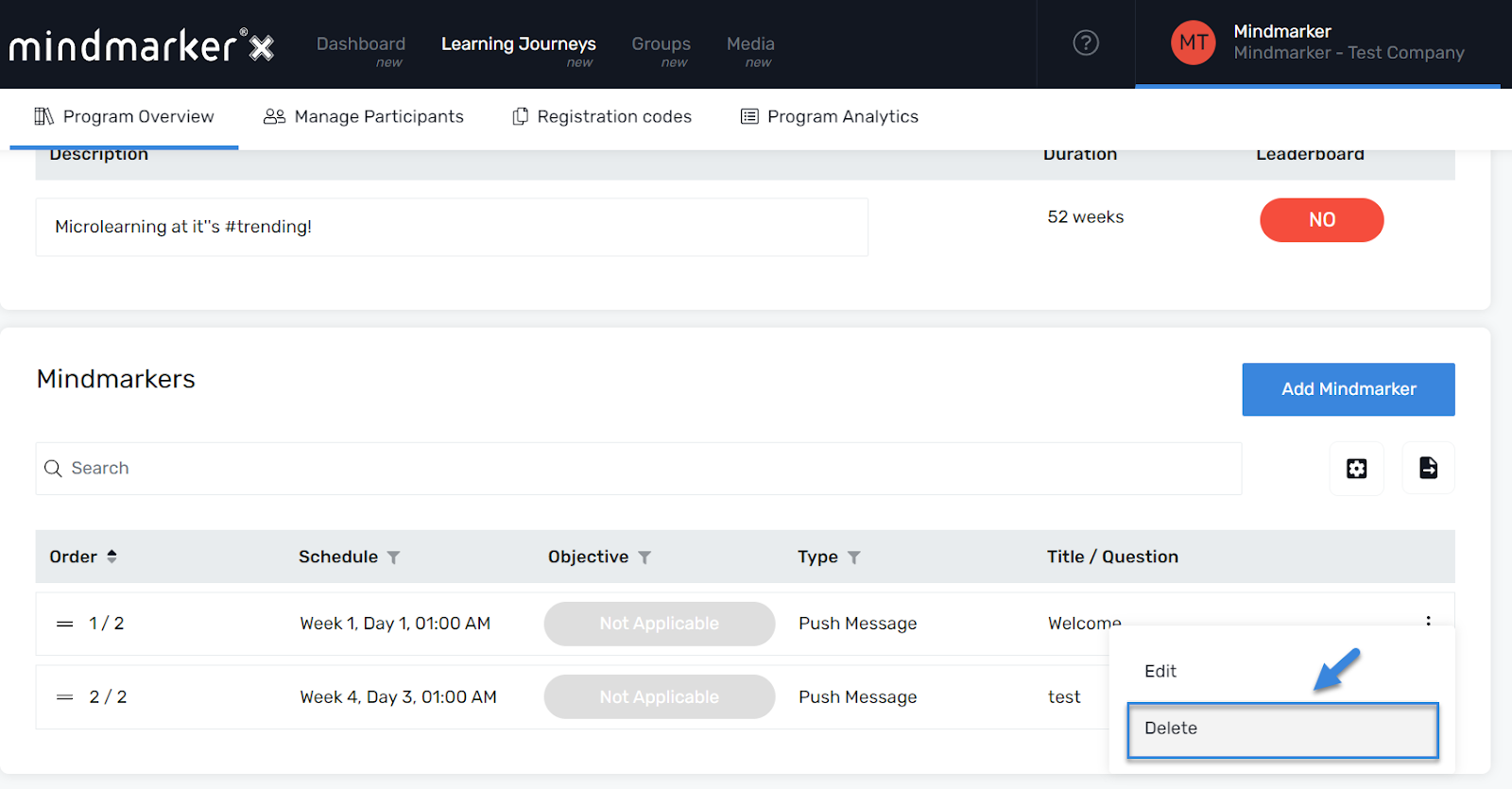
Task: Click the MT user avatar
Action: 1194,43
